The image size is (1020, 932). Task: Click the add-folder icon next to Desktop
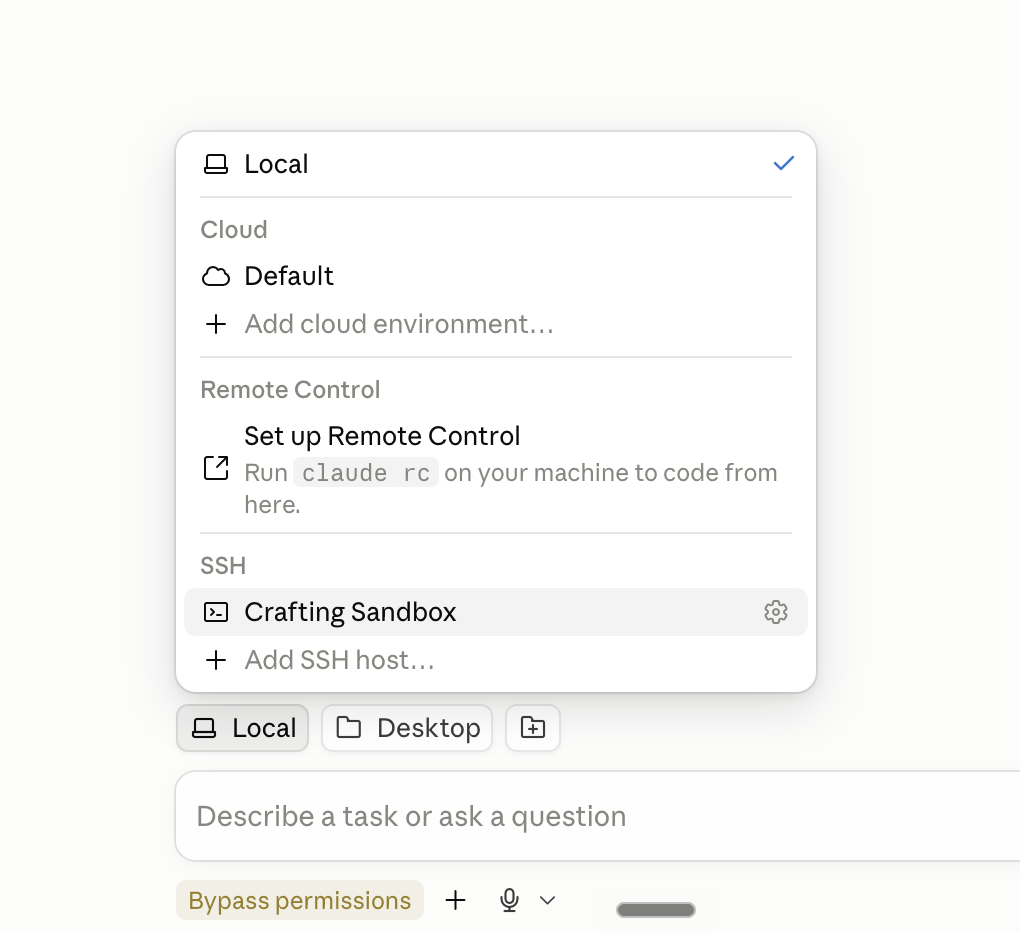point(533,728)
